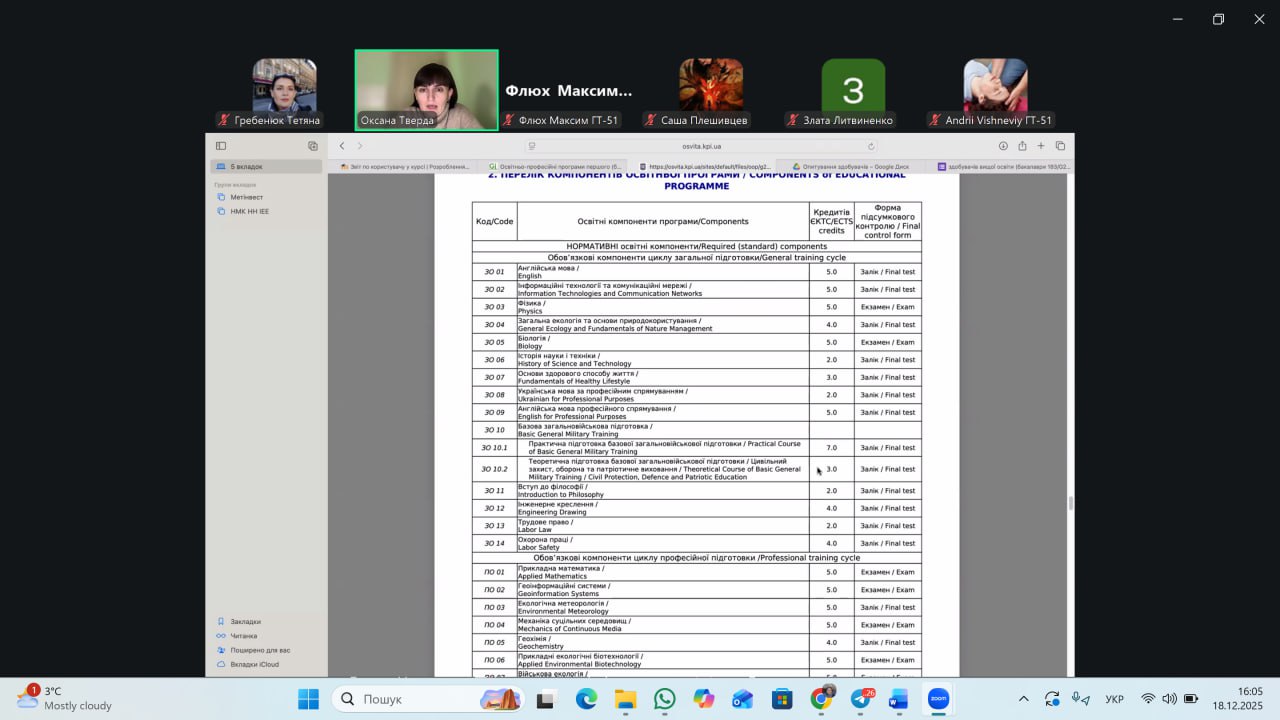Select Оксана Тверда video thumbnail
Image resolution: width=1280 pixels, height=720 pixels.
coord(427,90)
